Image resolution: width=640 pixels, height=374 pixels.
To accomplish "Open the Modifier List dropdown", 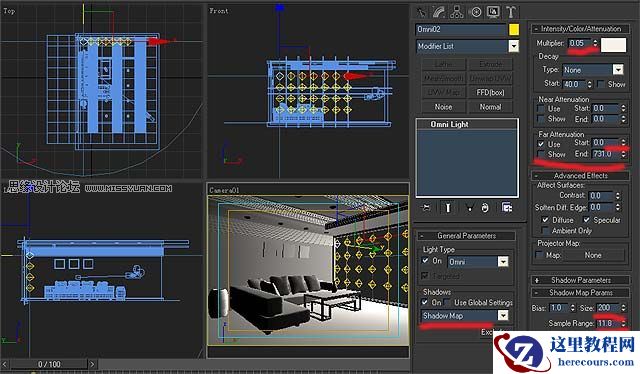I will pyautogui.click(x=513, y=46).
